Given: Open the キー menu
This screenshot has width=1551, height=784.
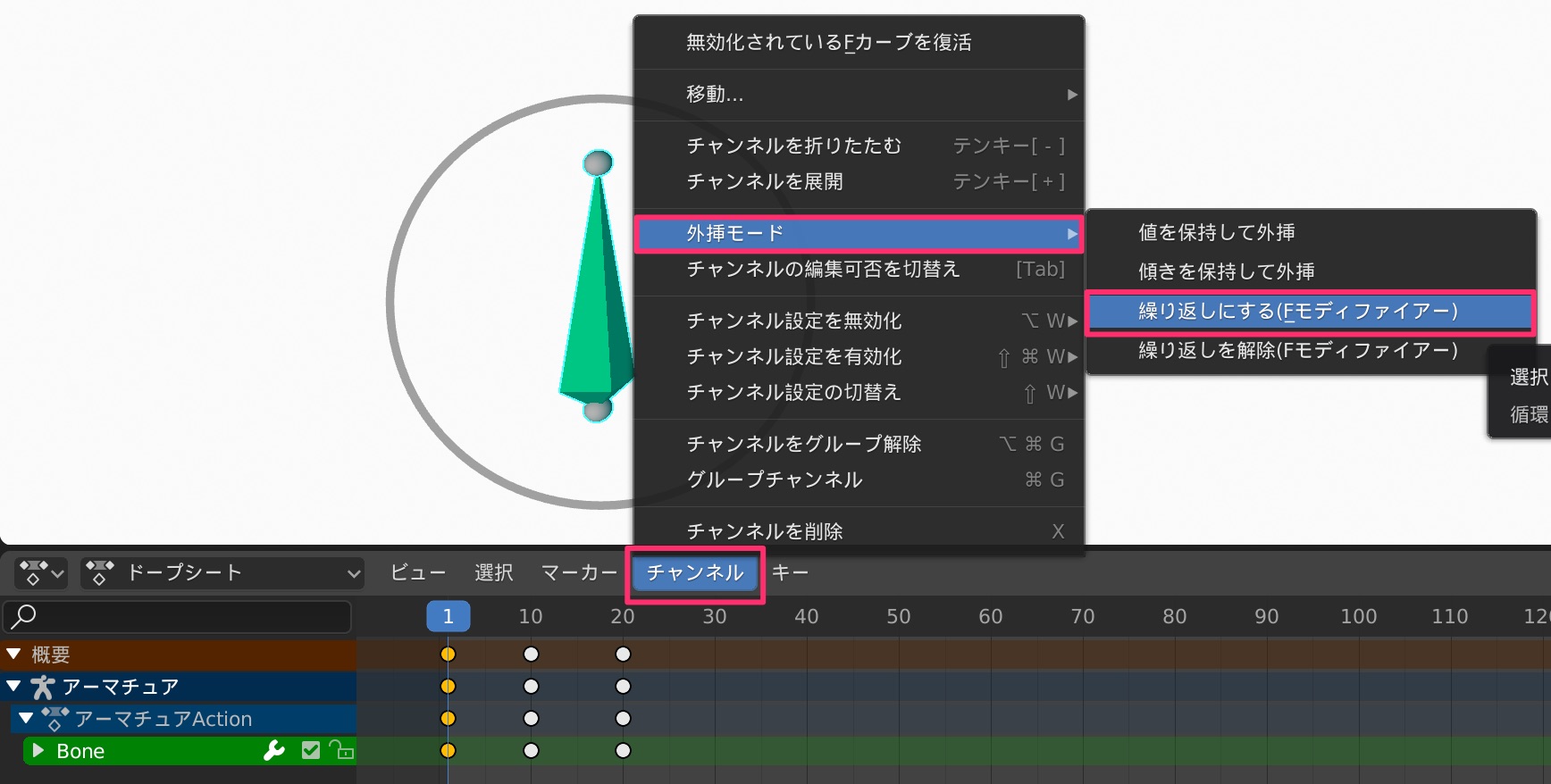Looking at the screenshot, I should coord(790,572).
